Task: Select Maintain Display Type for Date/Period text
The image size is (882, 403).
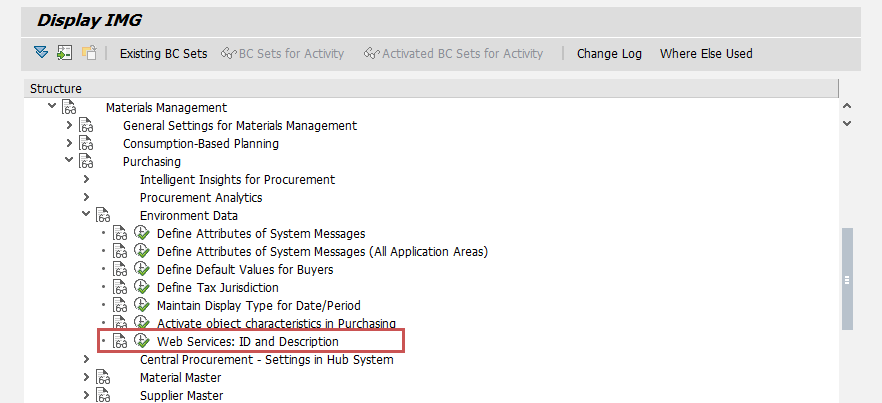Action: [x=259, y=306]
